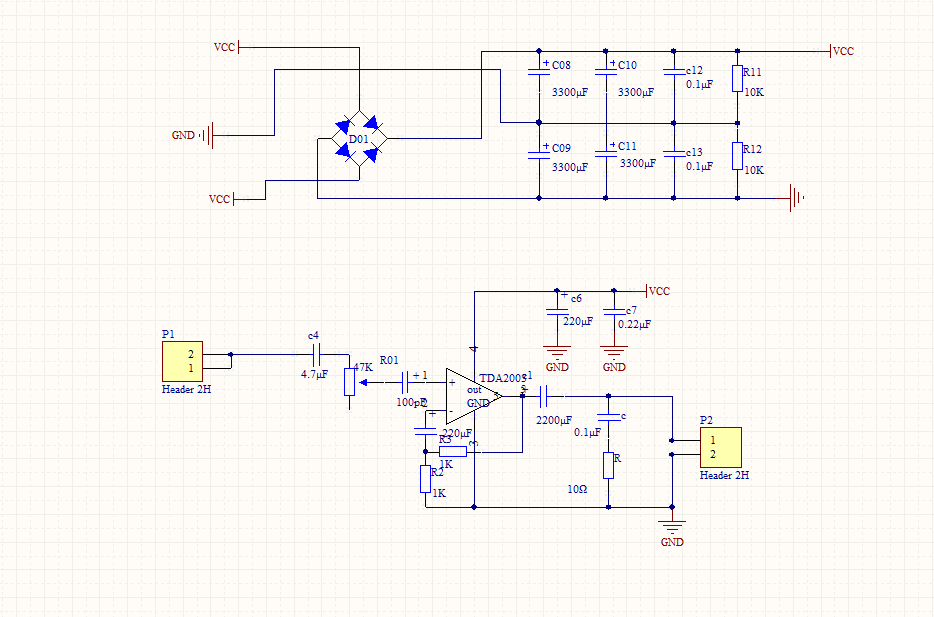
Task: Click resistor R12 10K symbol
Action: pyautogui.click(x=738, y=155)
